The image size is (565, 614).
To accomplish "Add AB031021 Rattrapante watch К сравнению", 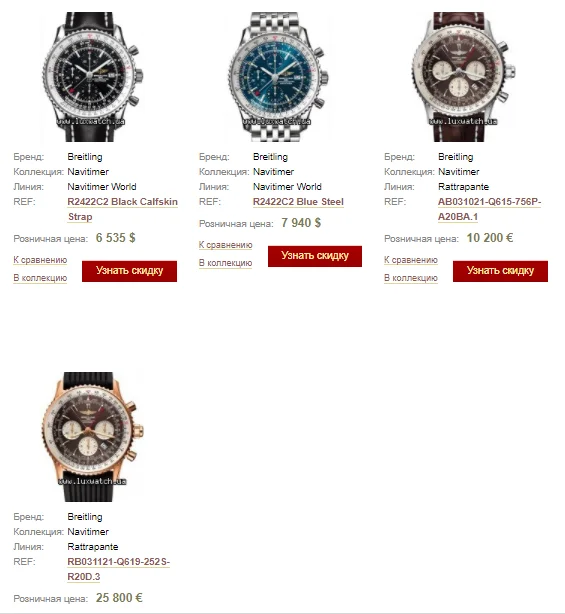I will pyautogui.click(x=411, y=260).
